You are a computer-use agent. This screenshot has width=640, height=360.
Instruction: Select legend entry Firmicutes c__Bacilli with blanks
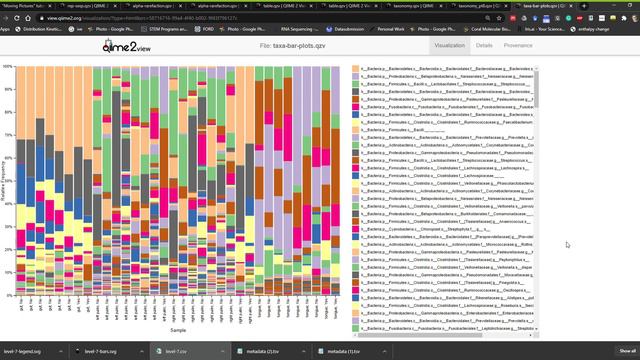403,130
